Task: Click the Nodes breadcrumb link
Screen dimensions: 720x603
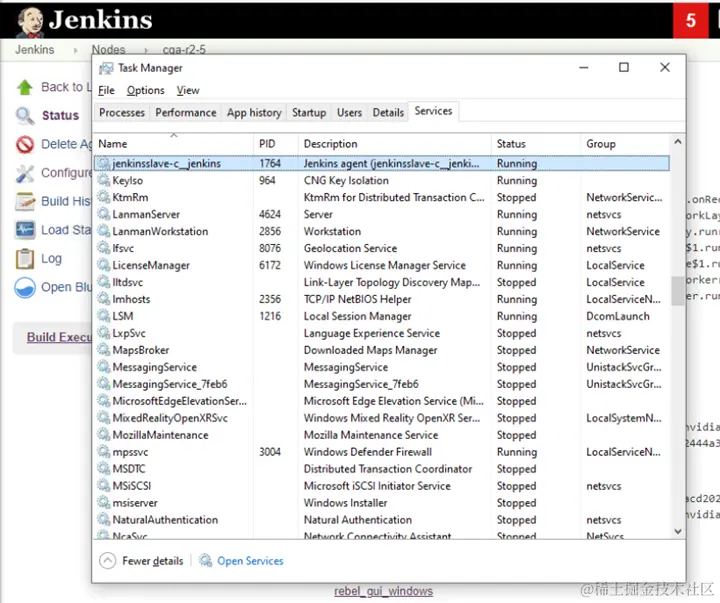Action: (x=108, y=50)
